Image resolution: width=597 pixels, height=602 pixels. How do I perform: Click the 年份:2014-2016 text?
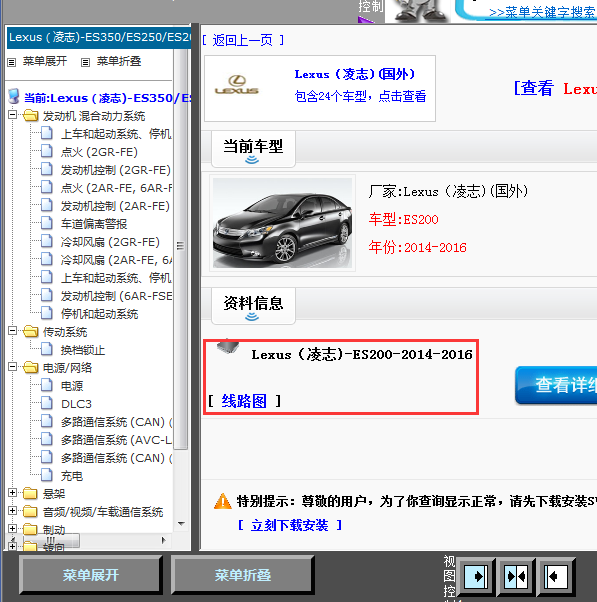point(417,247)
